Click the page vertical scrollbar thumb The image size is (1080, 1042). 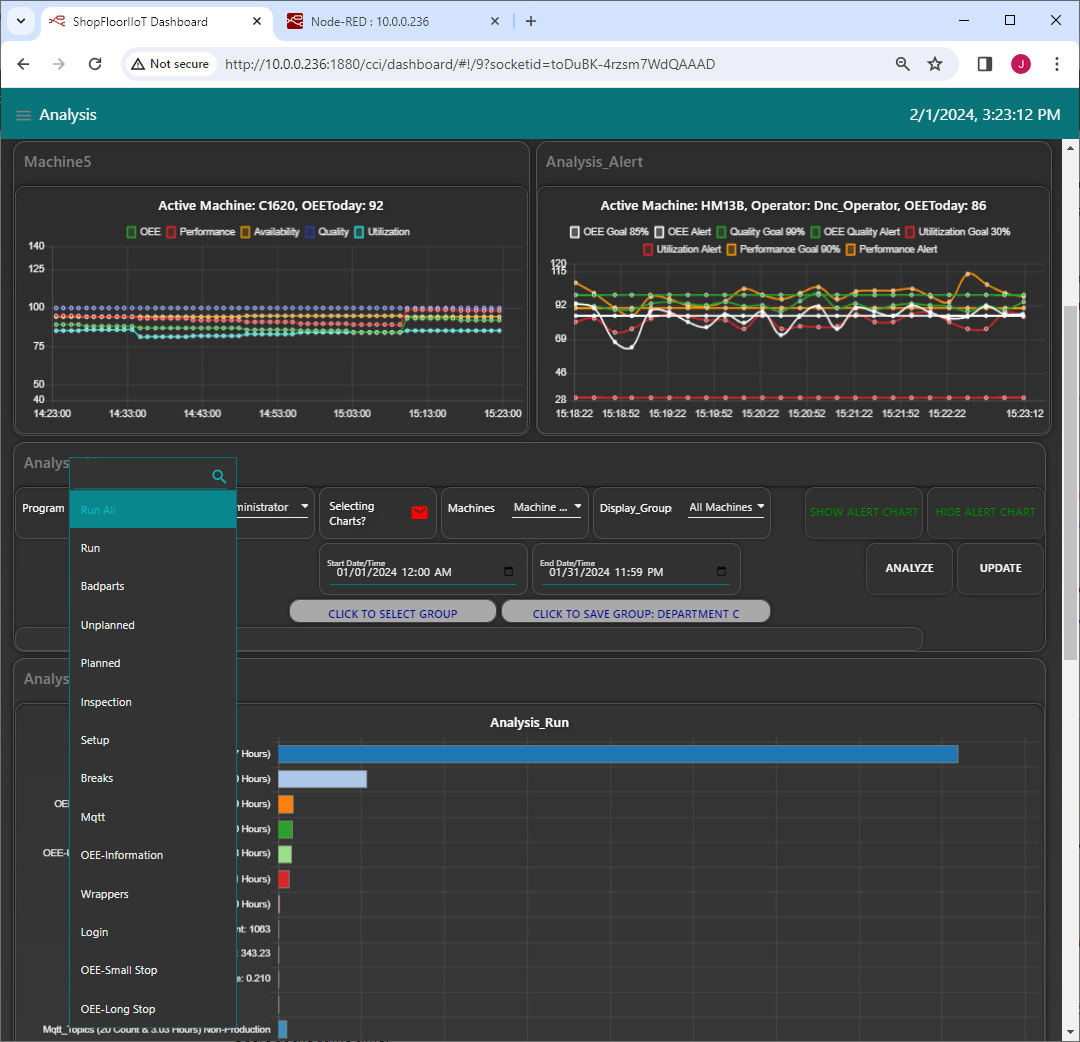tap(1070, 482)
